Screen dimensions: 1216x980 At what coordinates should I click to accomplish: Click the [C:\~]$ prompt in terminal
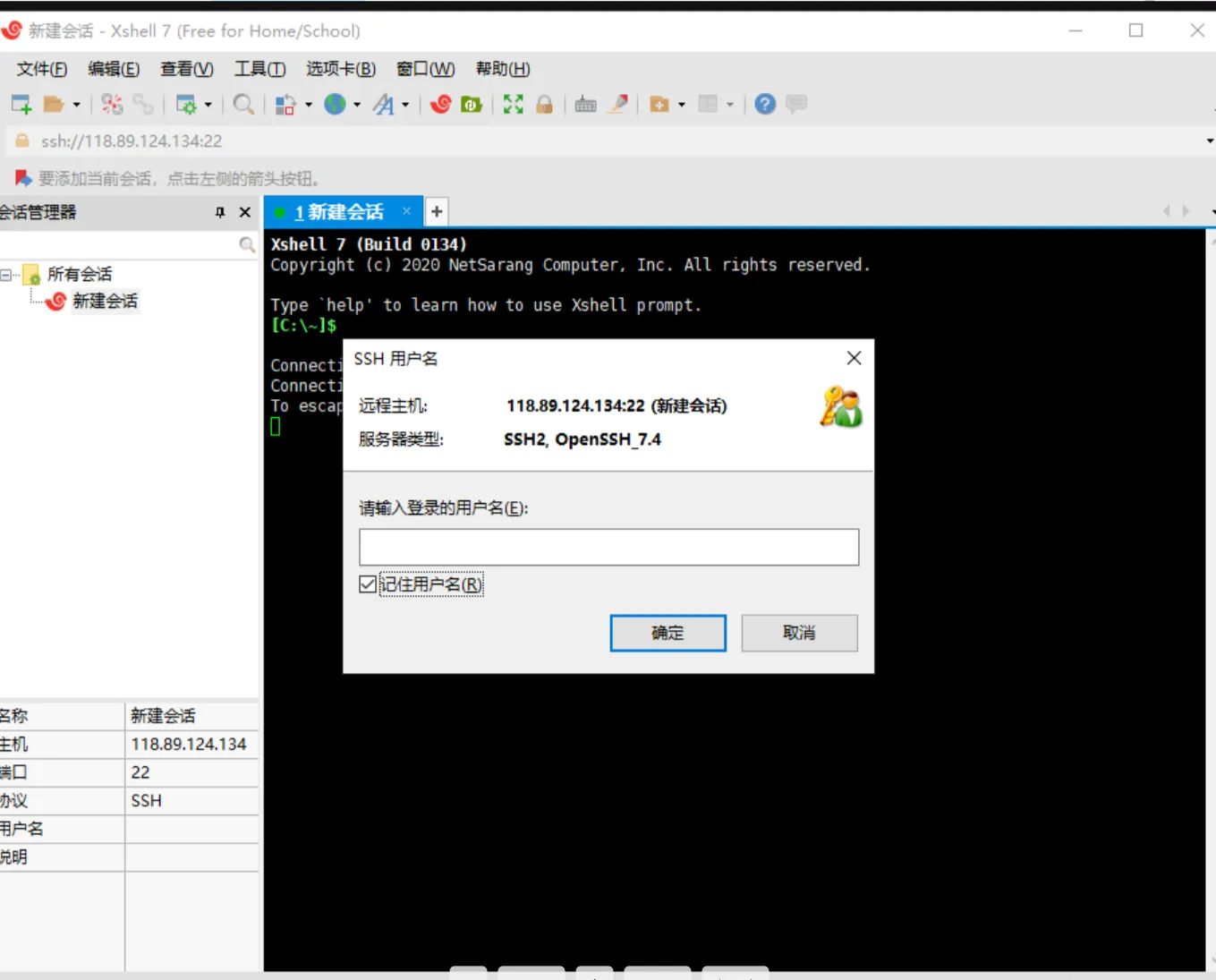(x=303, y=326)
